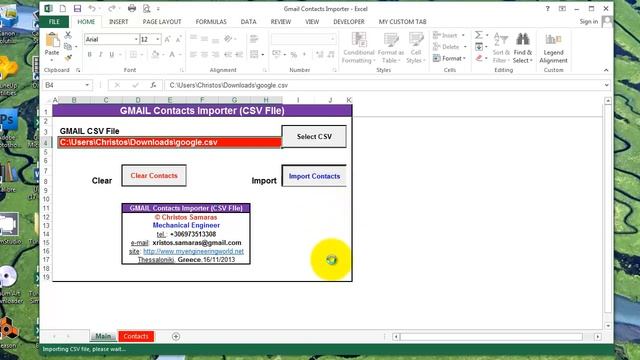This screenshot has height=360, width=640.
Task: Toggle Italic formatting
Action: [100, 54]
